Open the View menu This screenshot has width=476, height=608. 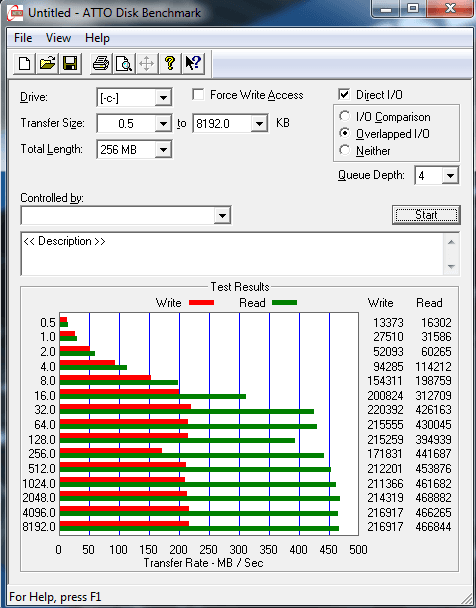pyautogui.click(x=58, y=38)
